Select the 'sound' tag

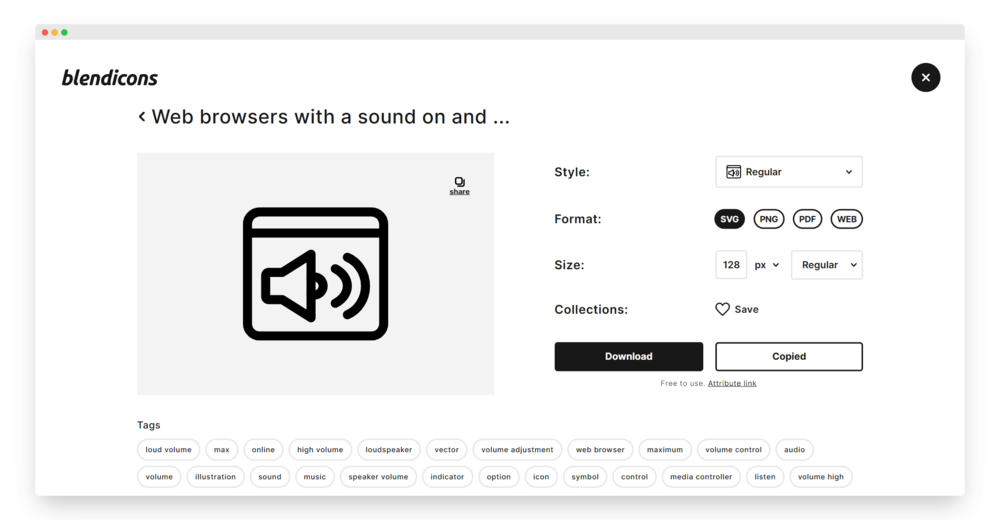pos(270,477)
